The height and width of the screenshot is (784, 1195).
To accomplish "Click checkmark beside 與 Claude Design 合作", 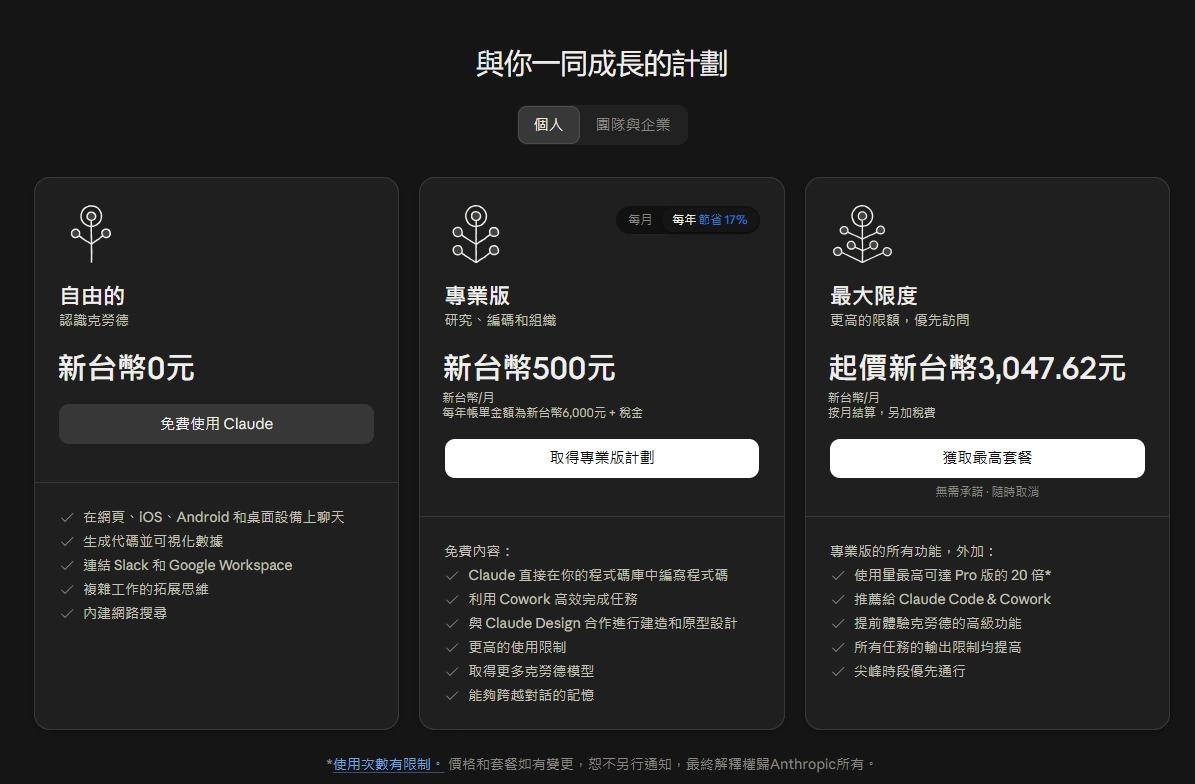I will click(x=452, y=623).
